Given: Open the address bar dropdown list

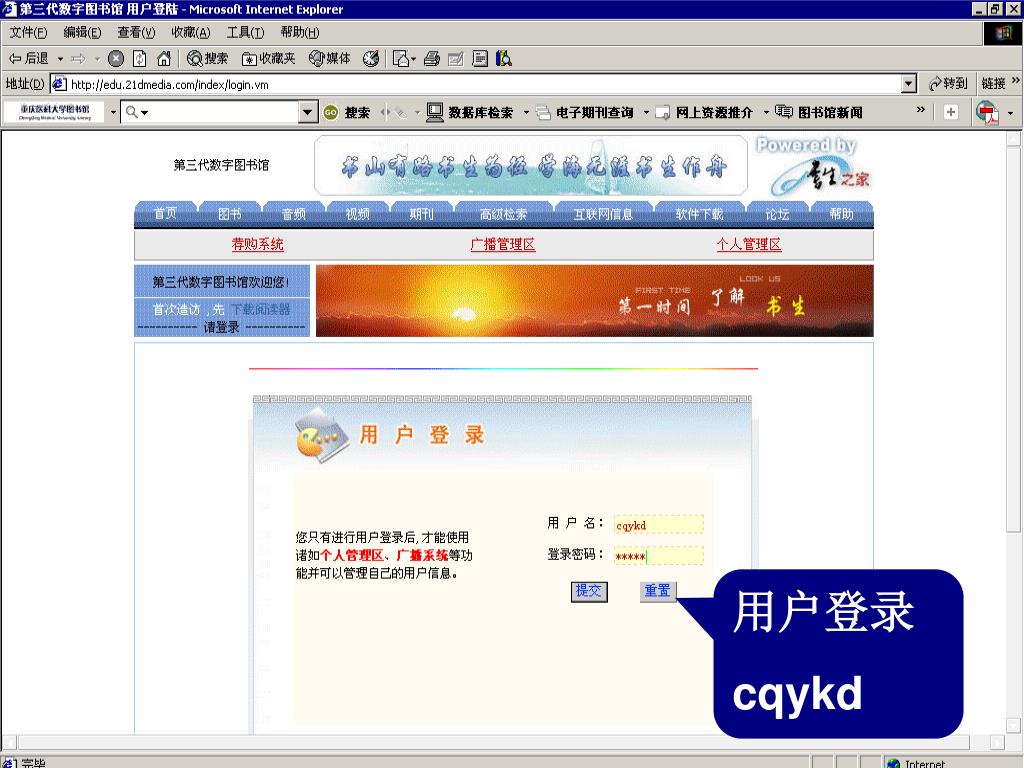Looking at the screenshot, I should point(908,84).
